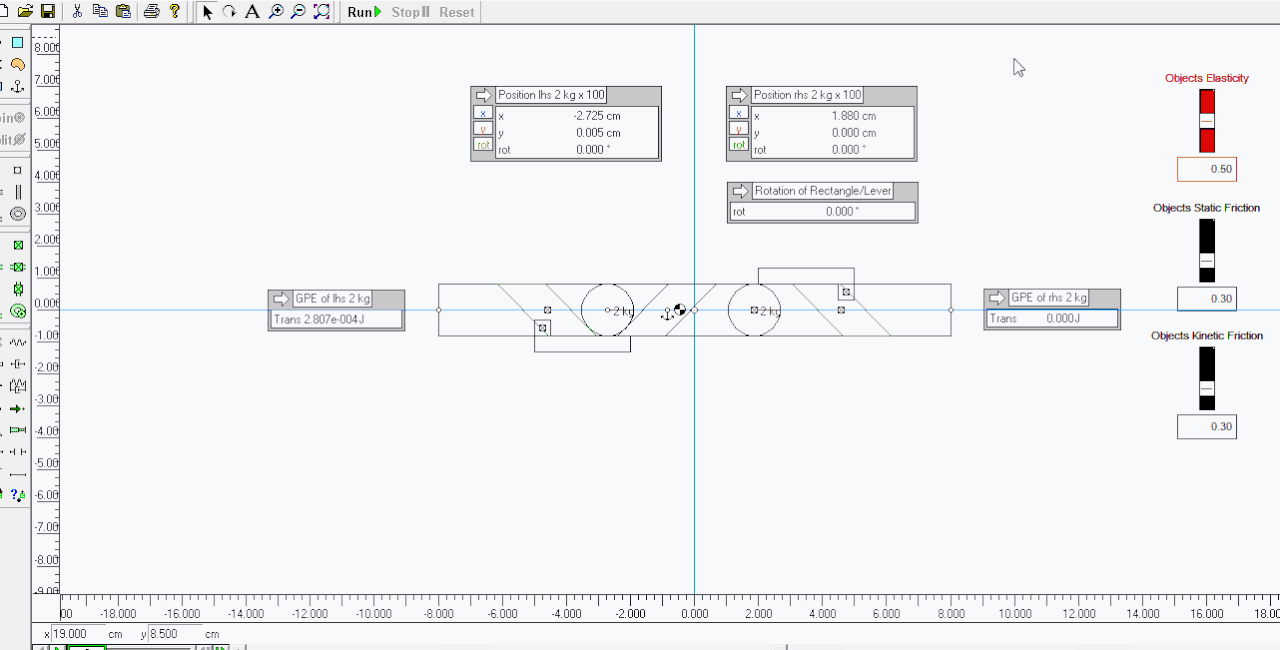Screen dimensions: 1280x650
Task: Select the Anchor tool
Action: pyautogui.click(x=18, y=87)
